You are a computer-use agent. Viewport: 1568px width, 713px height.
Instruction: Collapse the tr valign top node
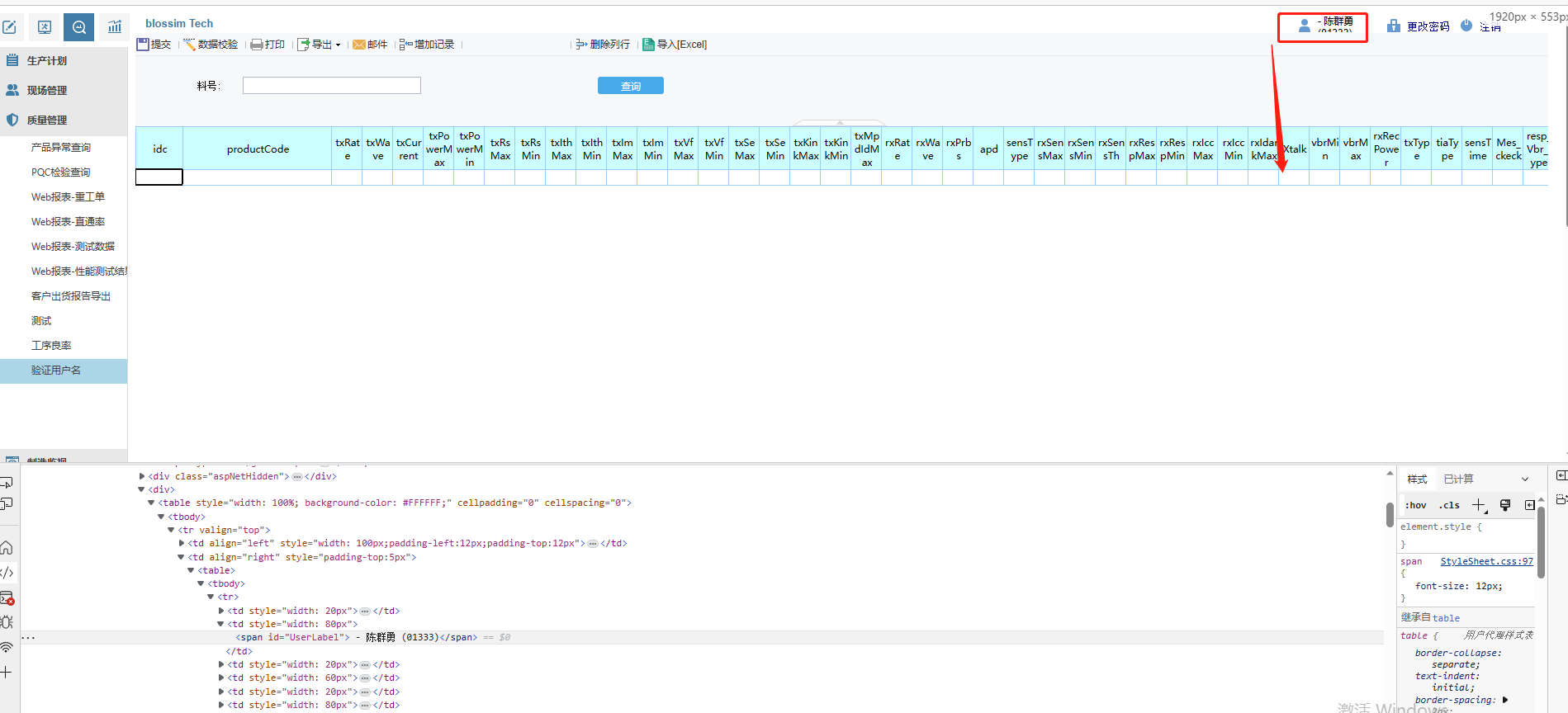tap(171, 530)
